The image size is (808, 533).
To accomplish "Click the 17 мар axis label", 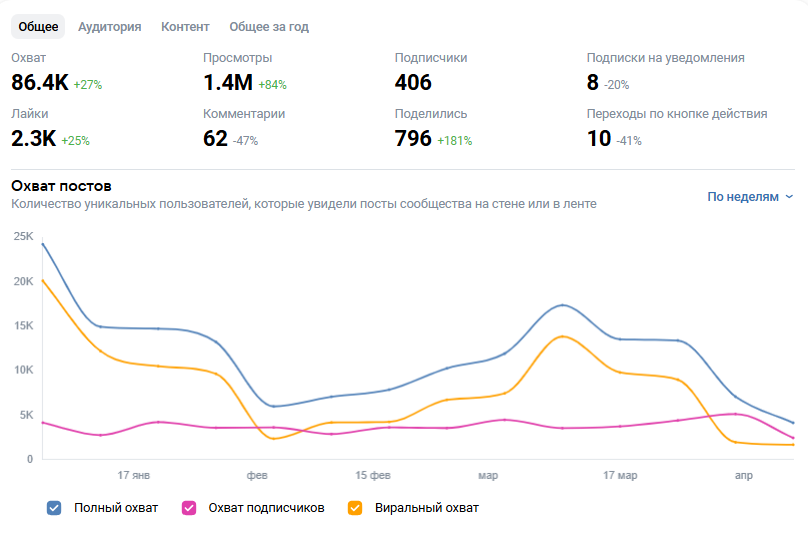I will point(620,475).
